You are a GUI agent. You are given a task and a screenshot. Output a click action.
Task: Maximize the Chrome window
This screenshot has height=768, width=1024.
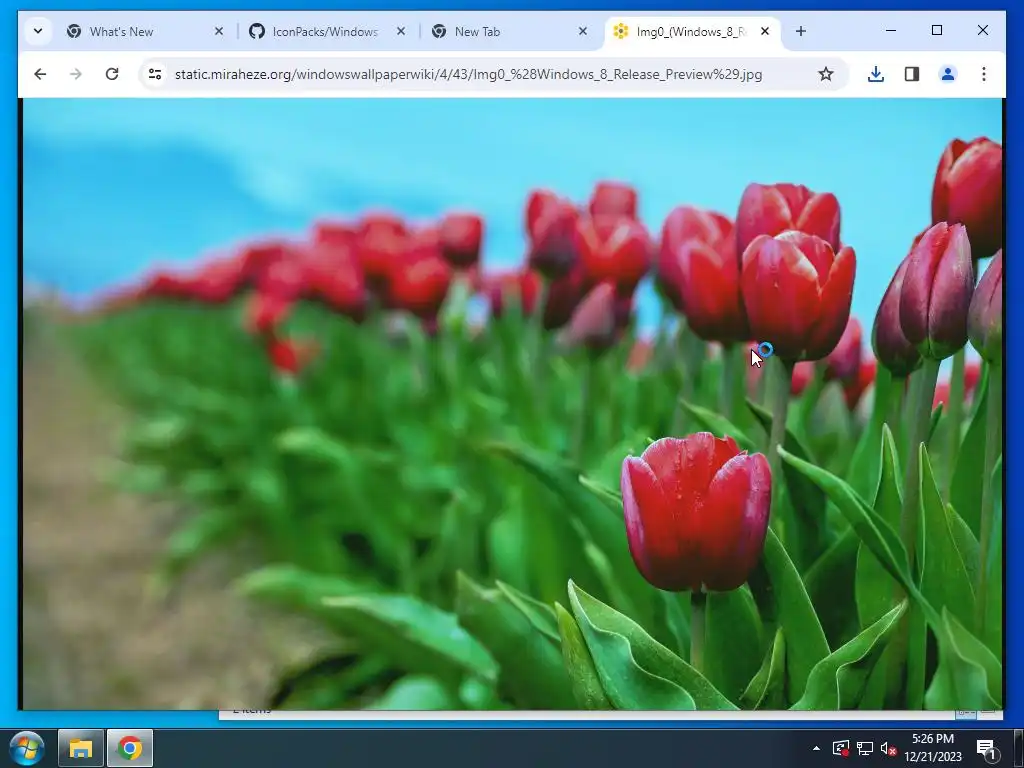pos(936,31)
